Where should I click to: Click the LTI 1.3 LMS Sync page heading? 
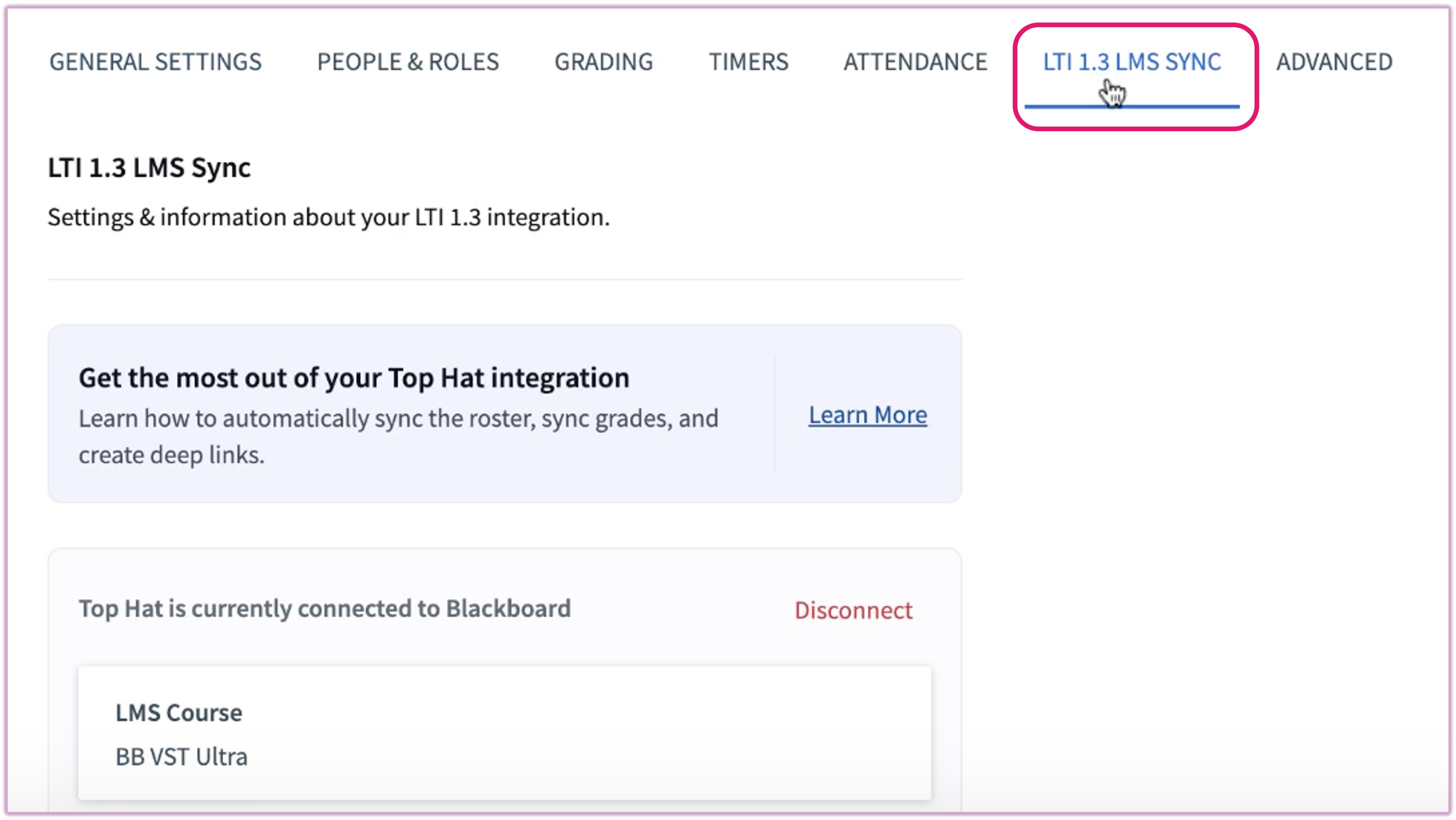[x=149, y=168]
